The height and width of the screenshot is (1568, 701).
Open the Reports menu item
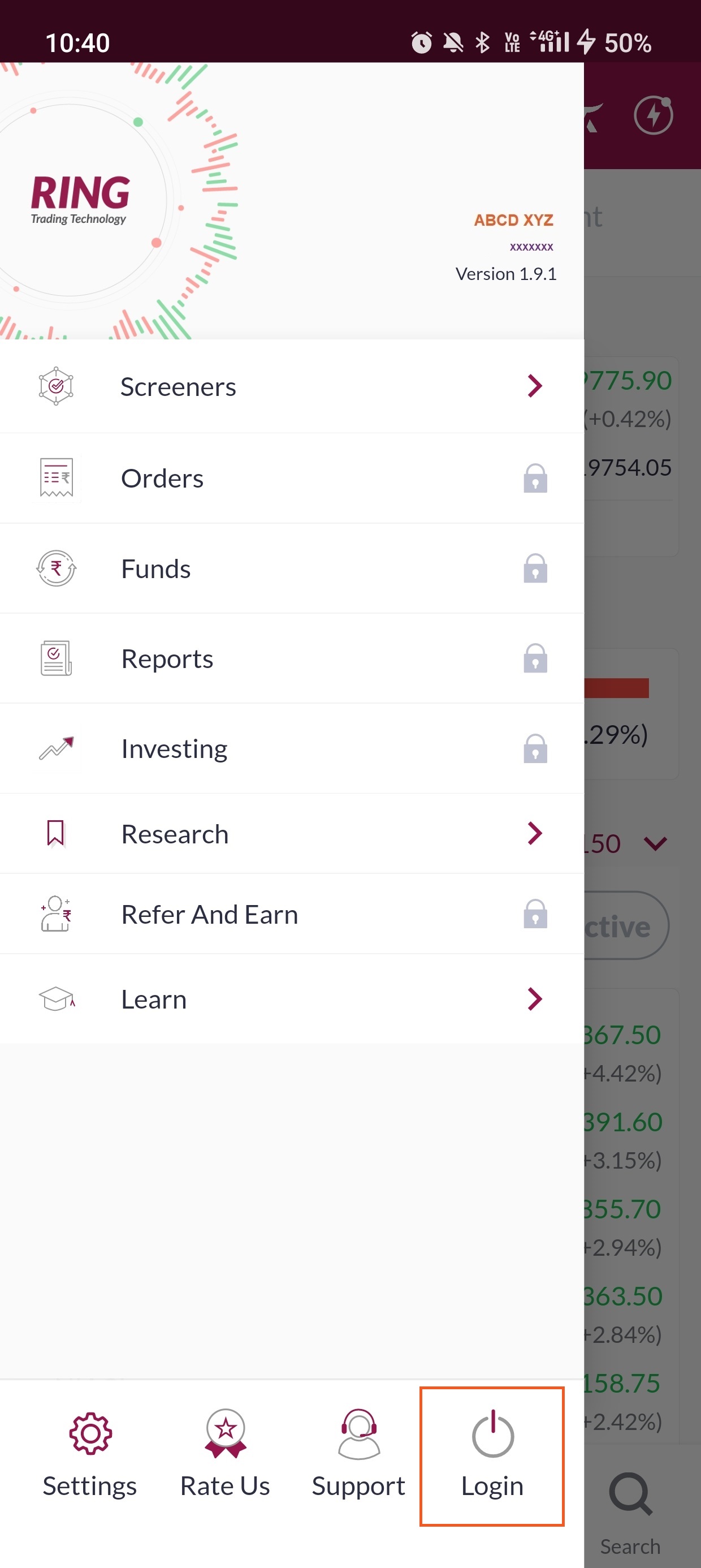pos(167,658)
